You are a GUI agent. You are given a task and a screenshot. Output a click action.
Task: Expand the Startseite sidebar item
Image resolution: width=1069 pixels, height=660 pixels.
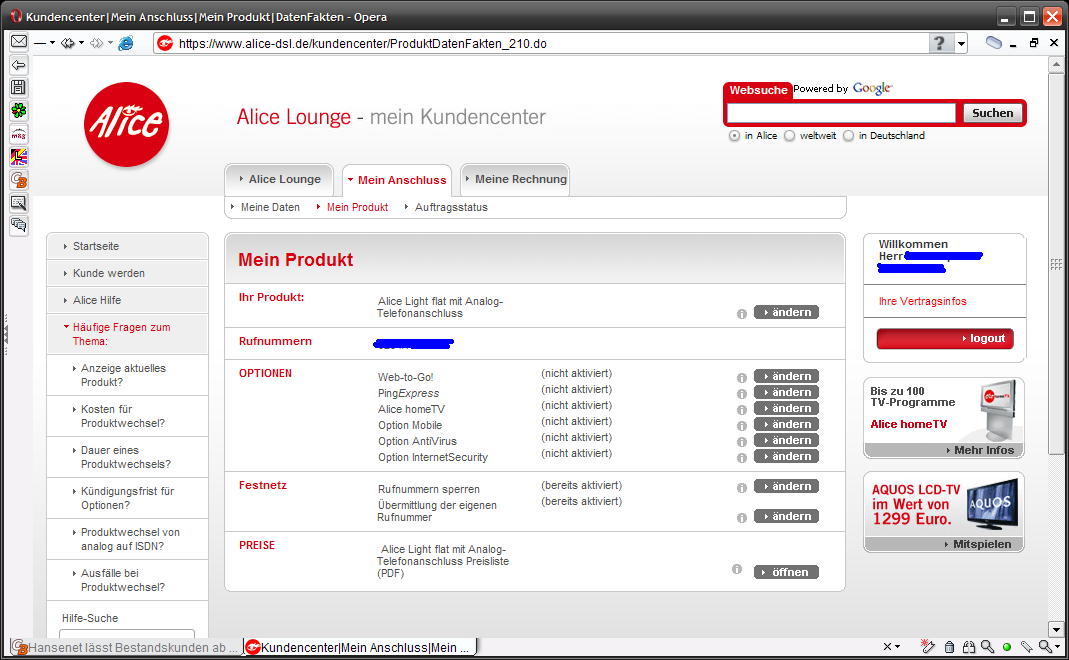click(127, 246)
